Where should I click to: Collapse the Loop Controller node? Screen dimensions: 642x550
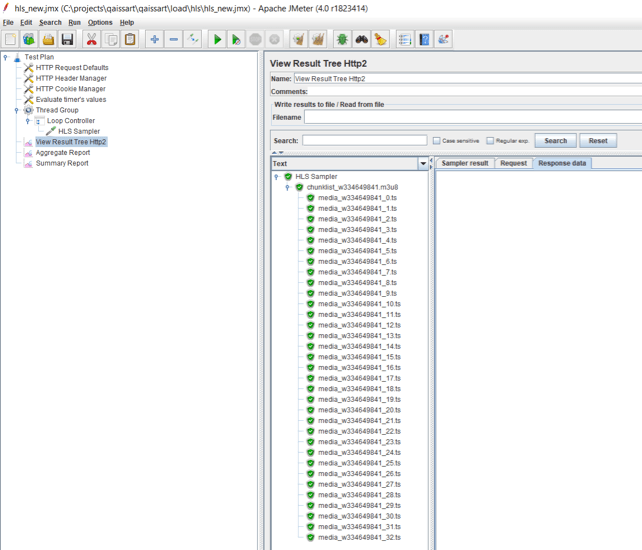[28, 121]
